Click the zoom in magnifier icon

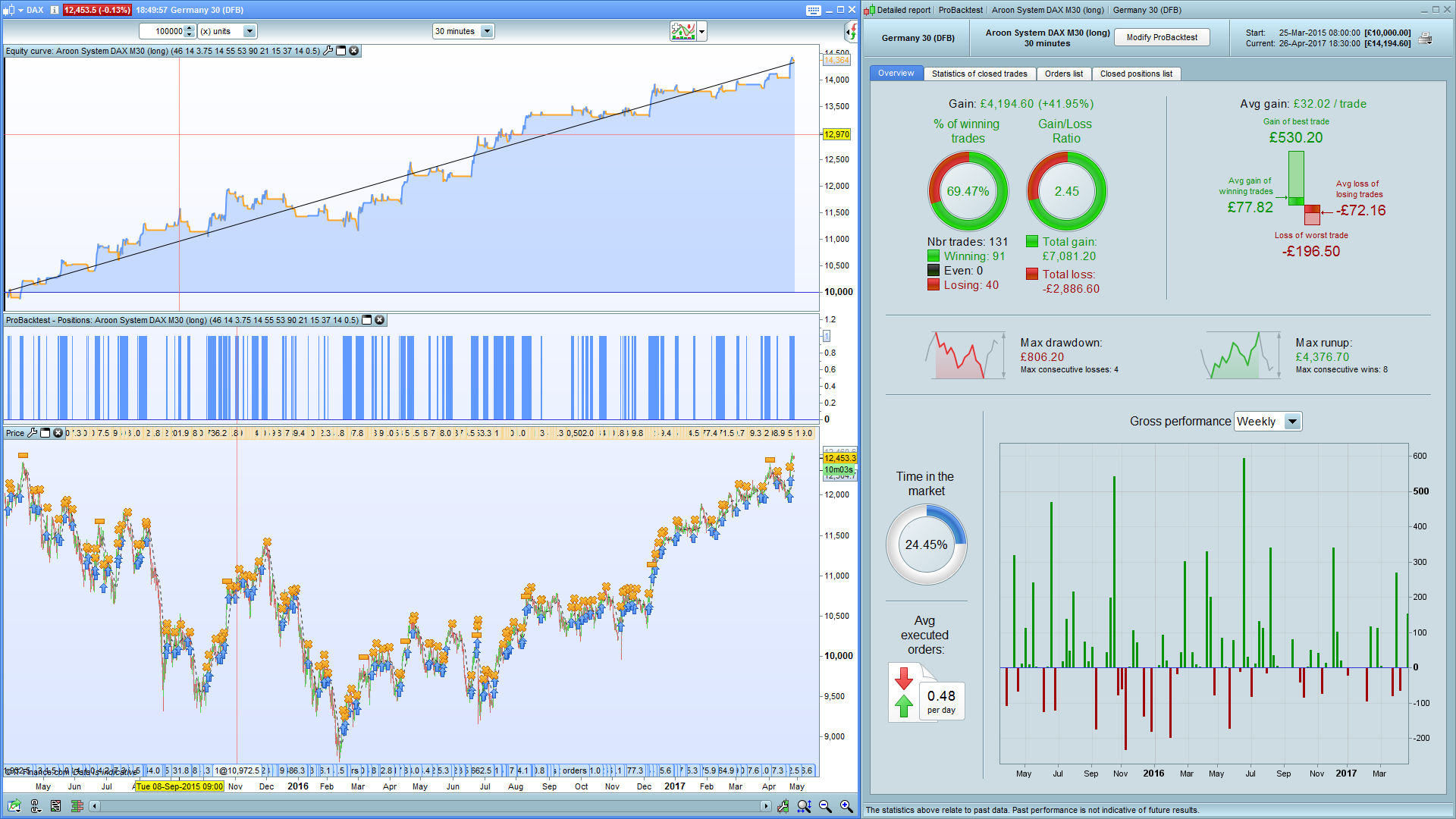[x=846, y=806]
